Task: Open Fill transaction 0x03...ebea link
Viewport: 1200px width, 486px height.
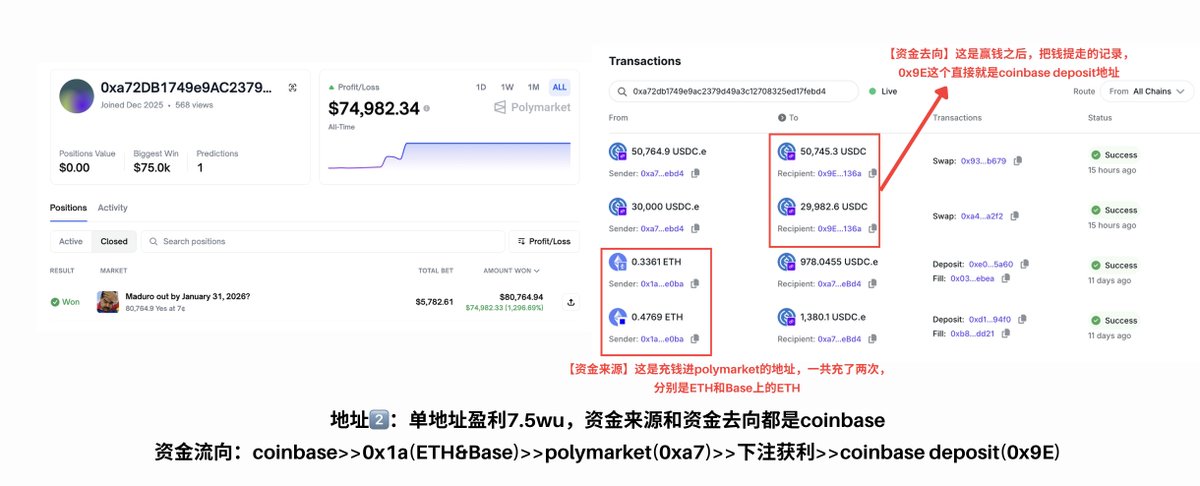Action: pyautogui.click(x=973, y=279)
